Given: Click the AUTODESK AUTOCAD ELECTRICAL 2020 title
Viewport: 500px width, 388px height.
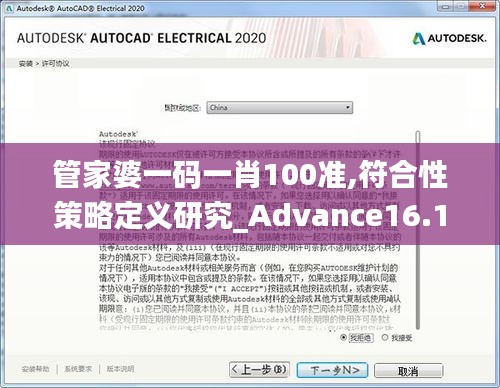Looking at the screenshot, I should pyautogui.click(x=141, y=38).
